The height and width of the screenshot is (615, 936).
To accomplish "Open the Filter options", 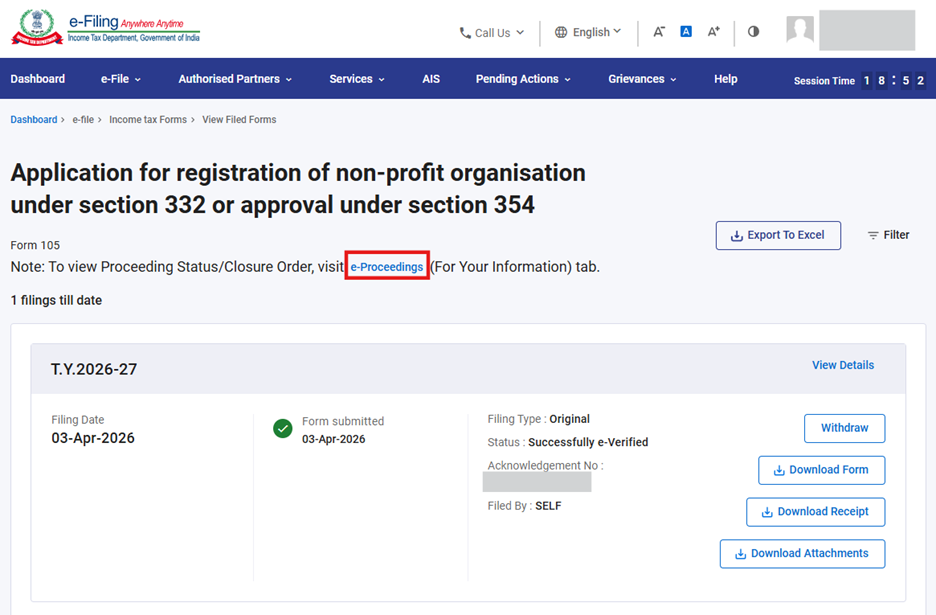I will [x=888, y=235].
